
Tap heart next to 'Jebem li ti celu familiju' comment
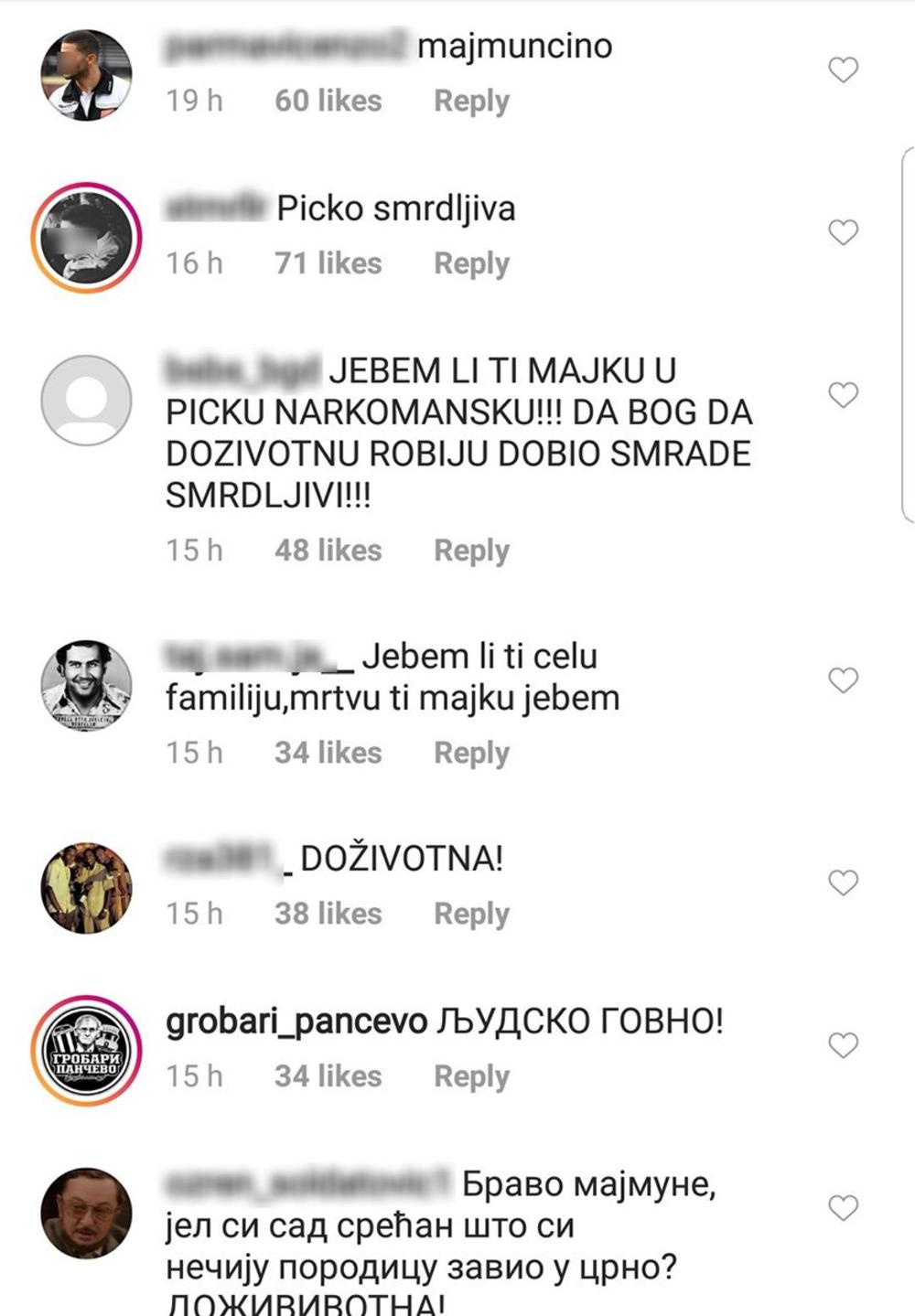(x=843, y=680)
